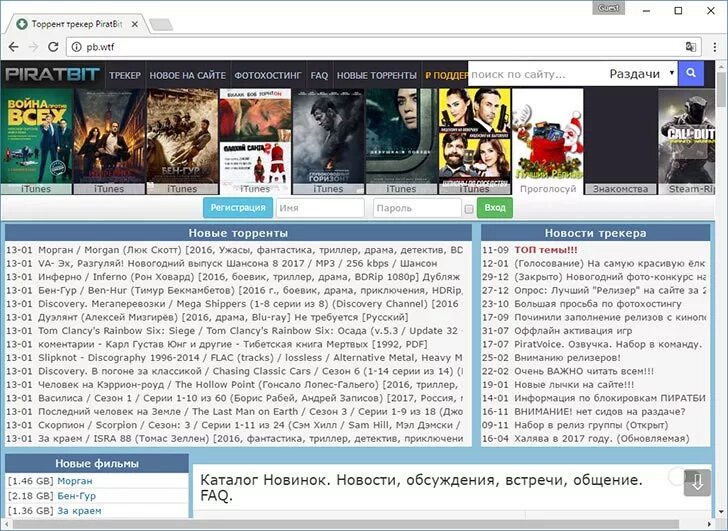Screen dimensions: 728x531
Task: Reload the page with refresh icon
Action: [x=53, y=47]
